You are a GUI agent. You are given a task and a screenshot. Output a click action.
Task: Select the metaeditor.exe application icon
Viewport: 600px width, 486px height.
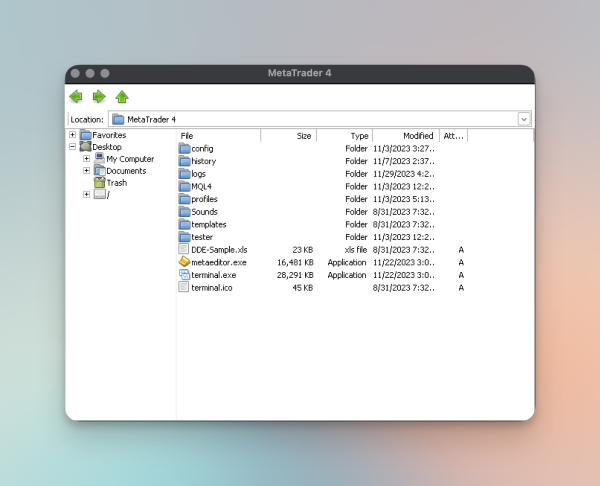point(184,262)
